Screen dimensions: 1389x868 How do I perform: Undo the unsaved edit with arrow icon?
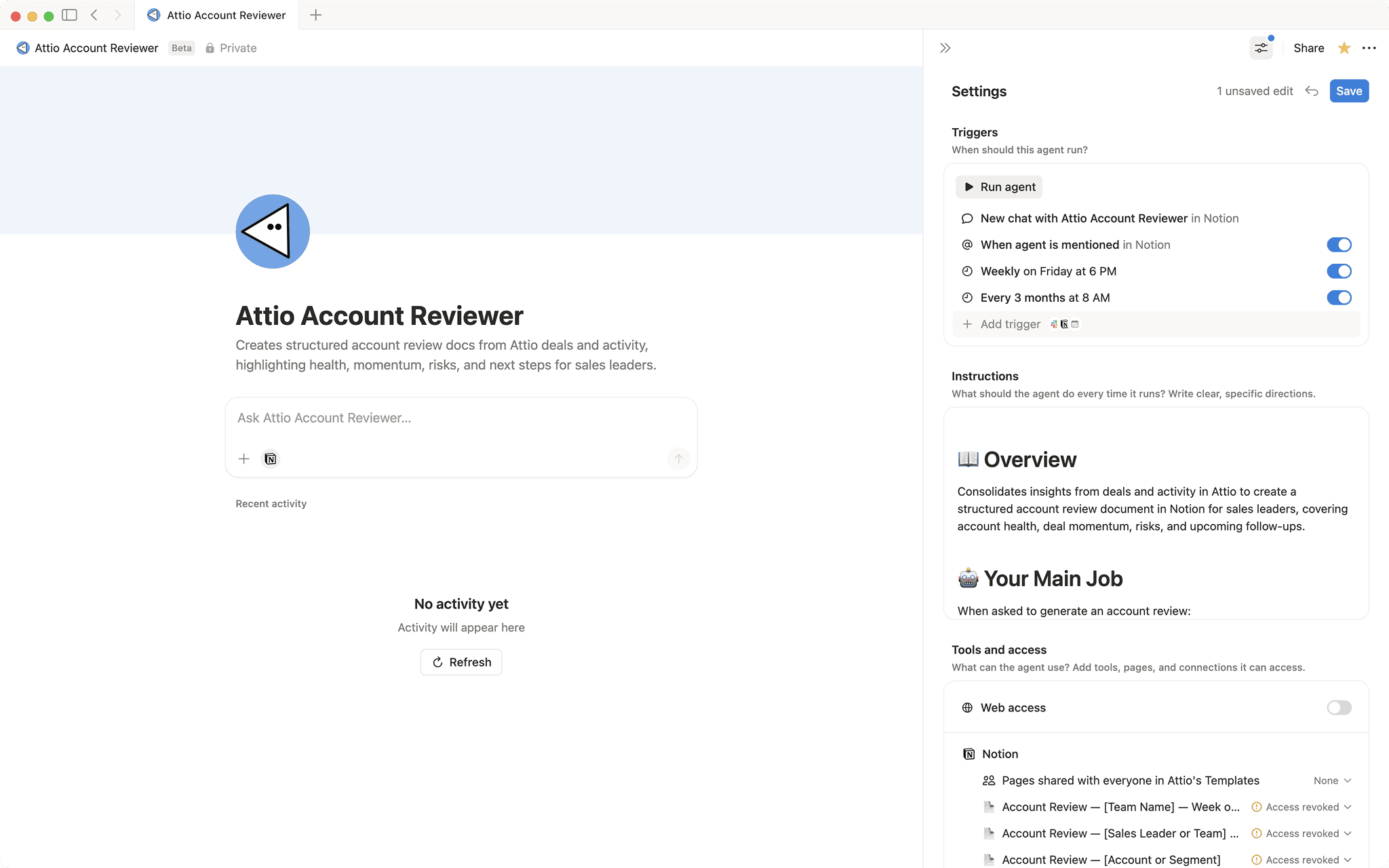1312,91
